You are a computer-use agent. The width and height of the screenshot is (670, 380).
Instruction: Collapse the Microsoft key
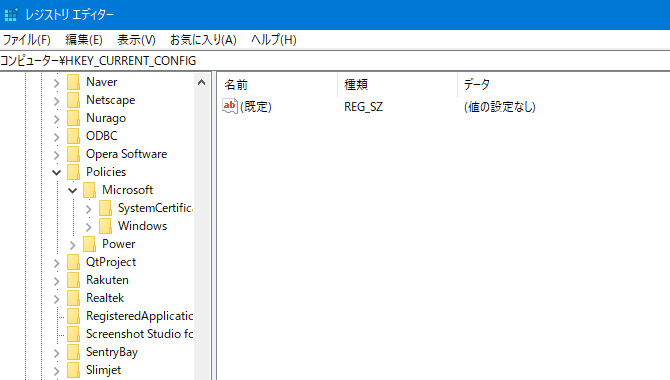[72, 191]
